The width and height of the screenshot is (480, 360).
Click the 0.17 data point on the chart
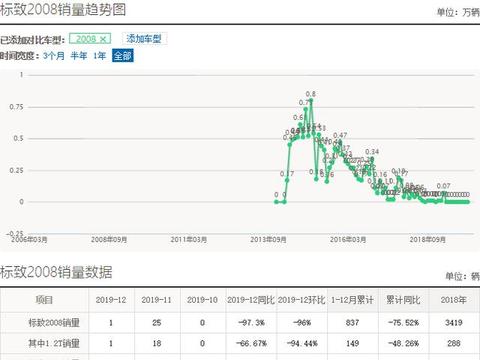287,180
